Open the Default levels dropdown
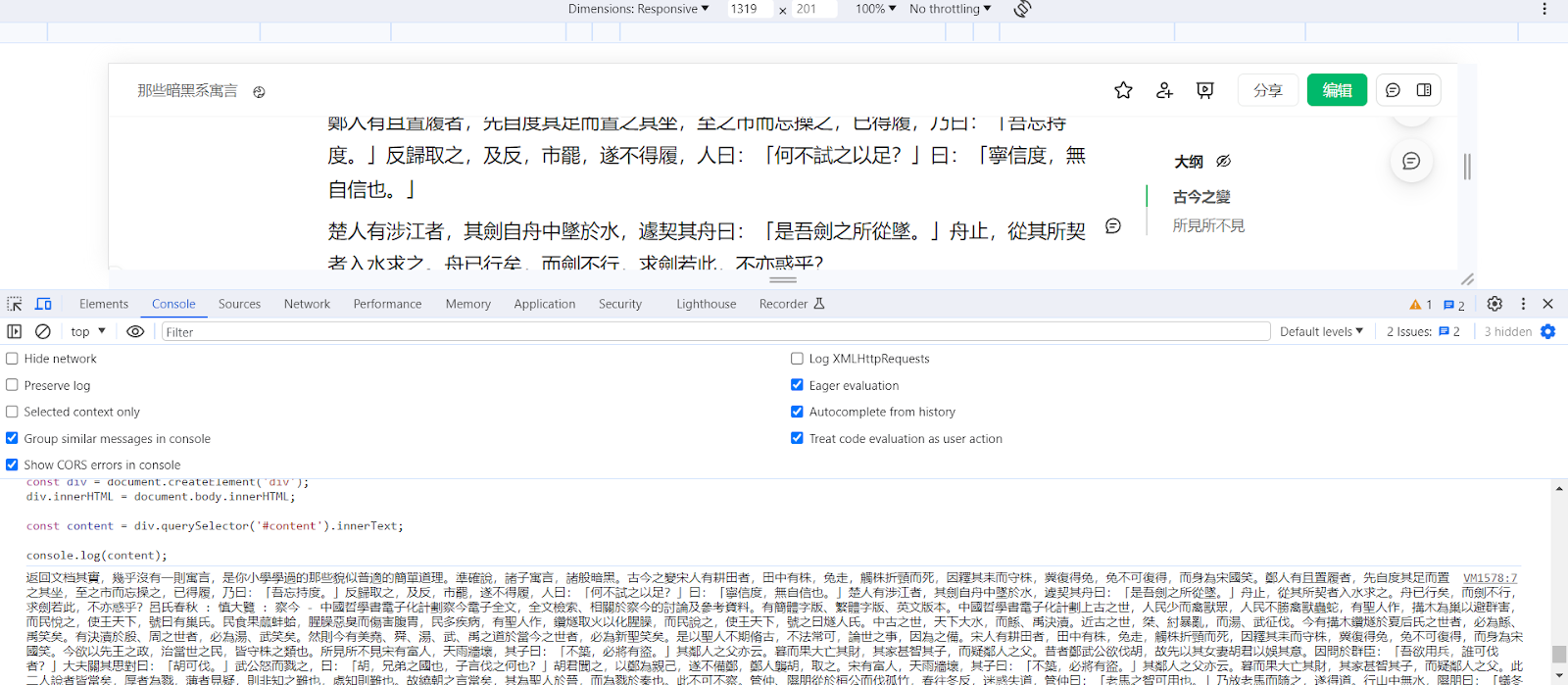 point(1321,331)
